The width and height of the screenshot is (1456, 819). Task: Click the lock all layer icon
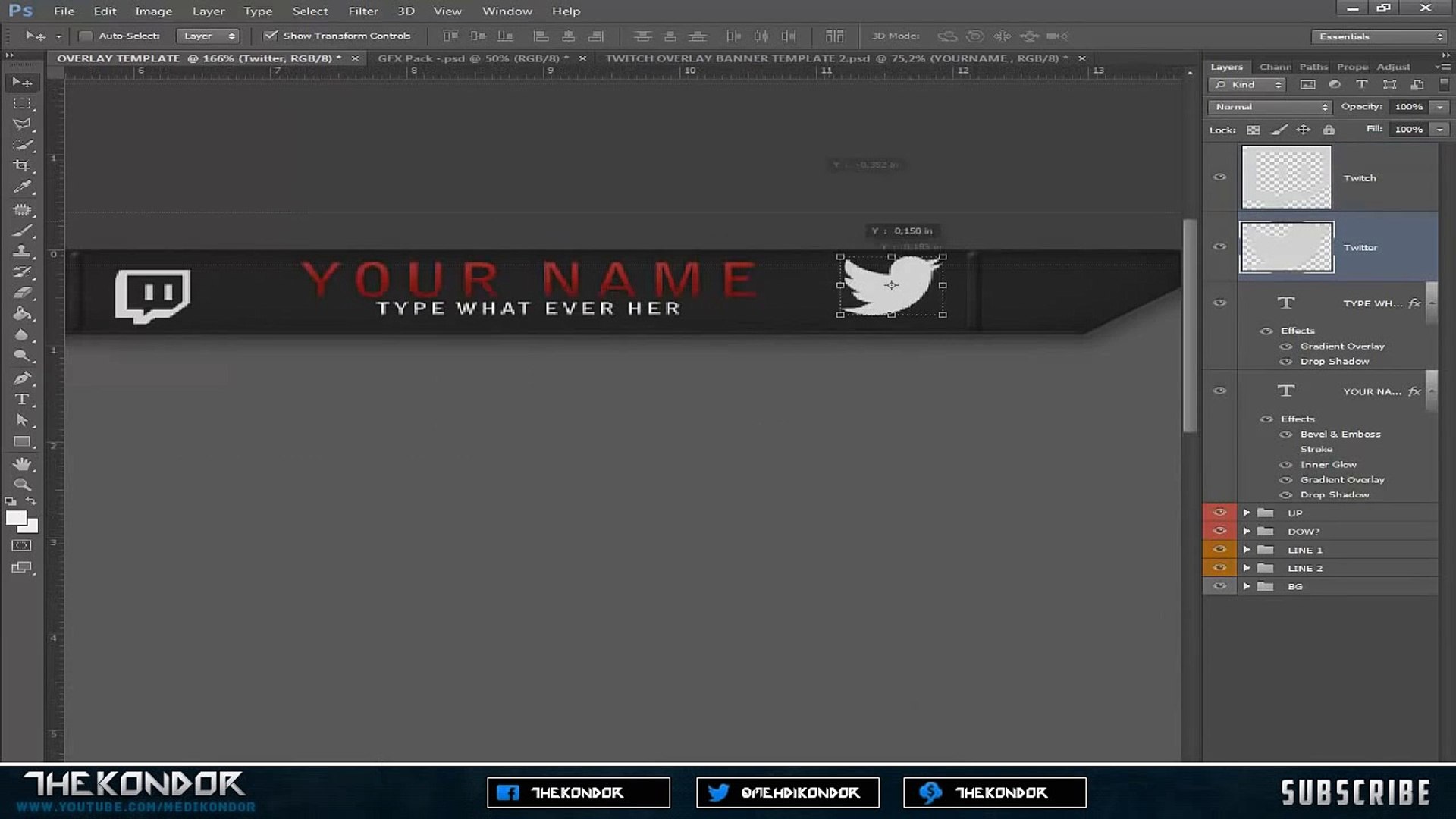click(1329, 130)
